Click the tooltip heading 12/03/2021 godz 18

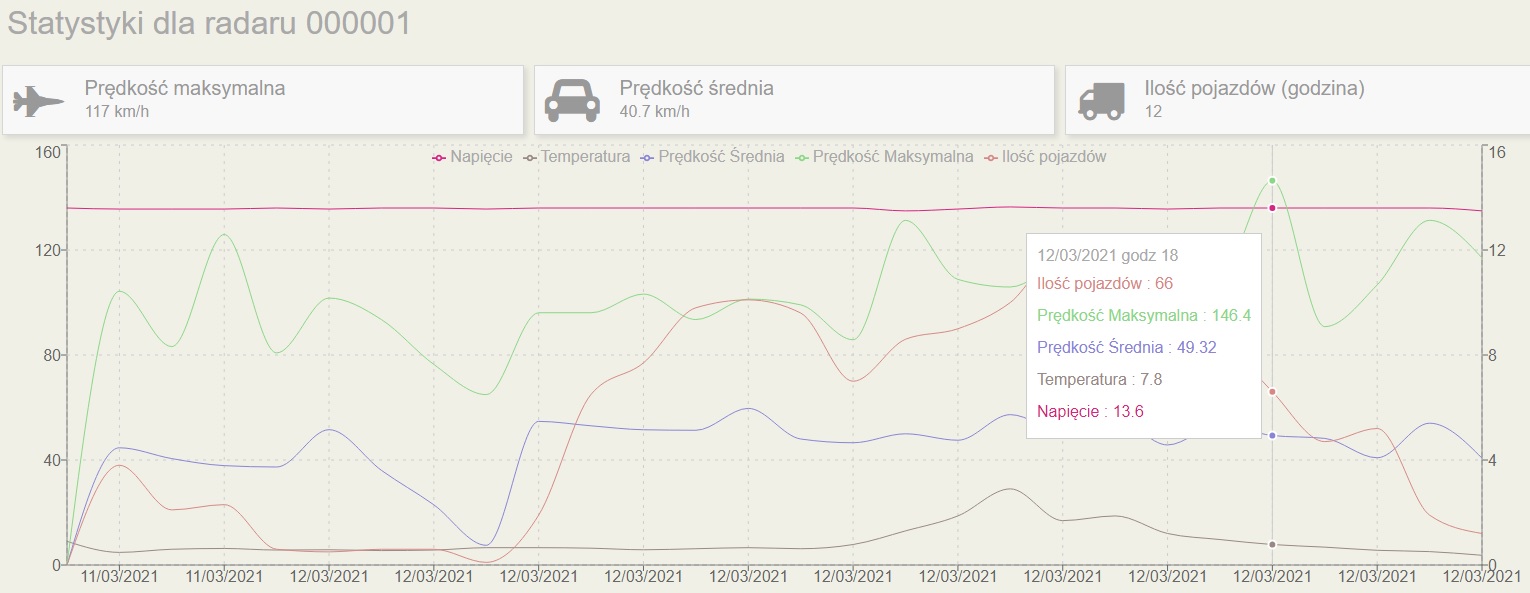[x=1108, y=255]
